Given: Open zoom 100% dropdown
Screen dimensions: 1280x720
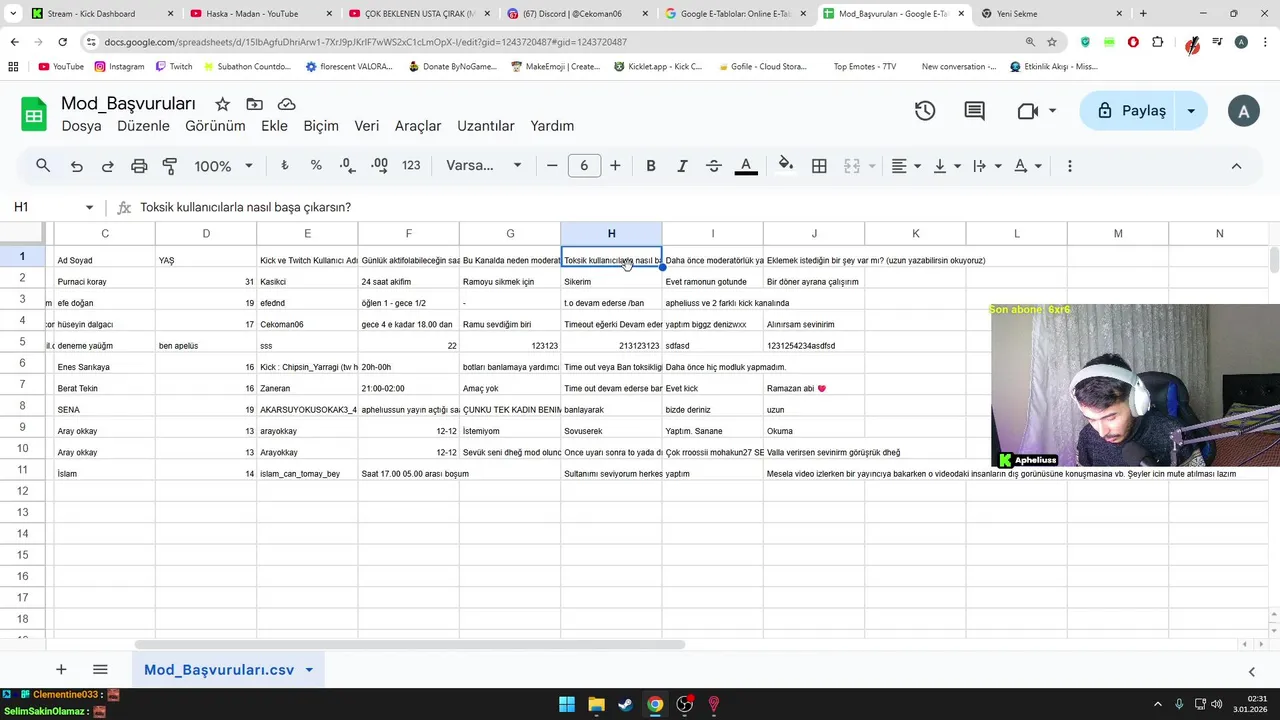Looking at the screenshot, I should point(224,166).
